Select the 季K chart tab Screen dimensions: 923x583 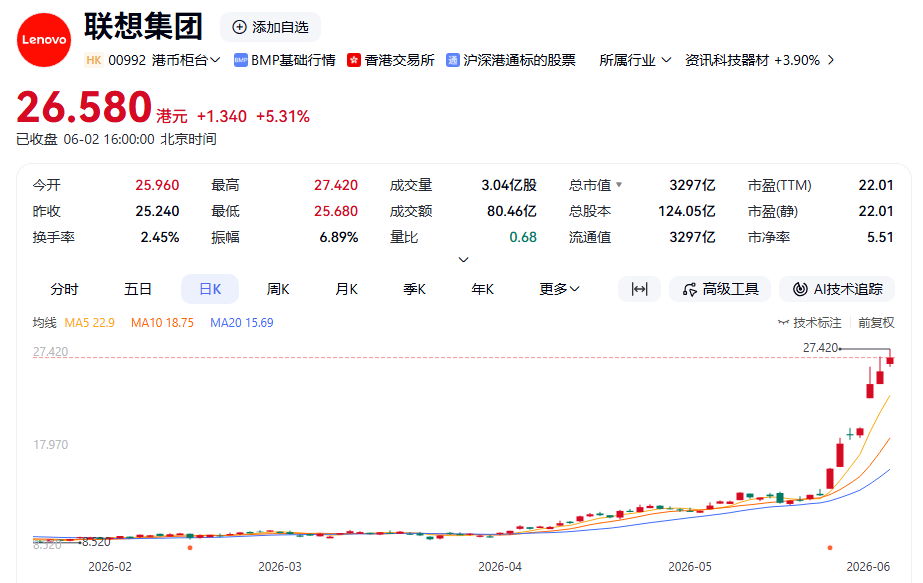pos(414,289)
